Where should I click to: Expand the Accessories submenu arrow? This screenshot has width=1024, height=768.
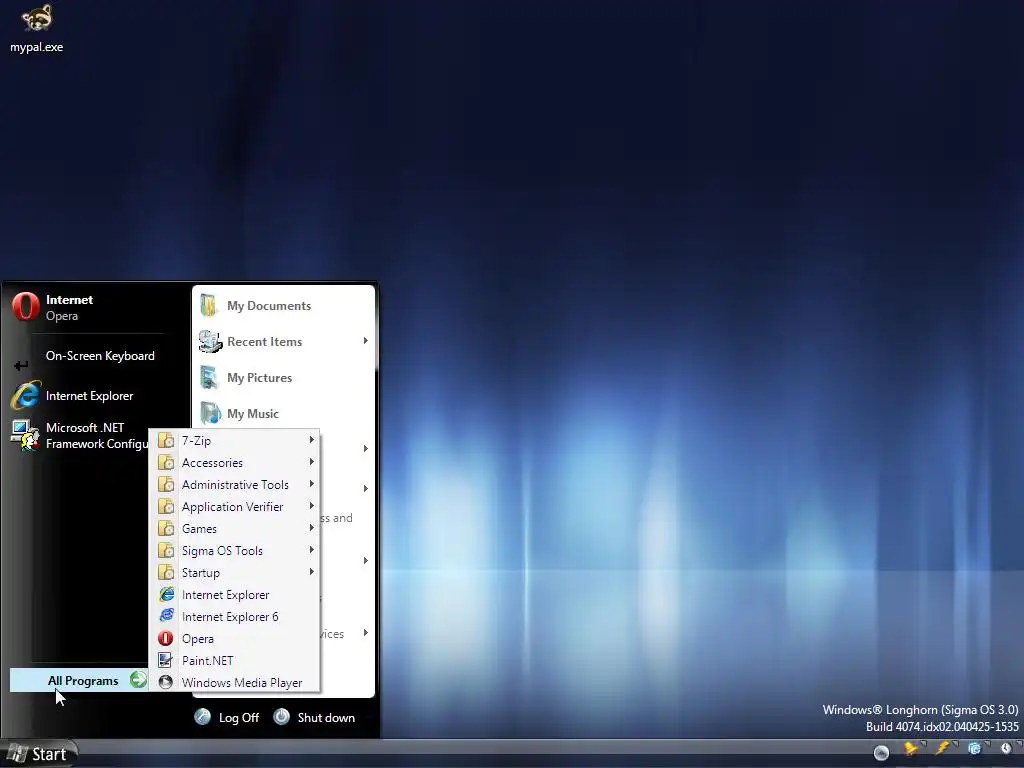tap(312, 462)
